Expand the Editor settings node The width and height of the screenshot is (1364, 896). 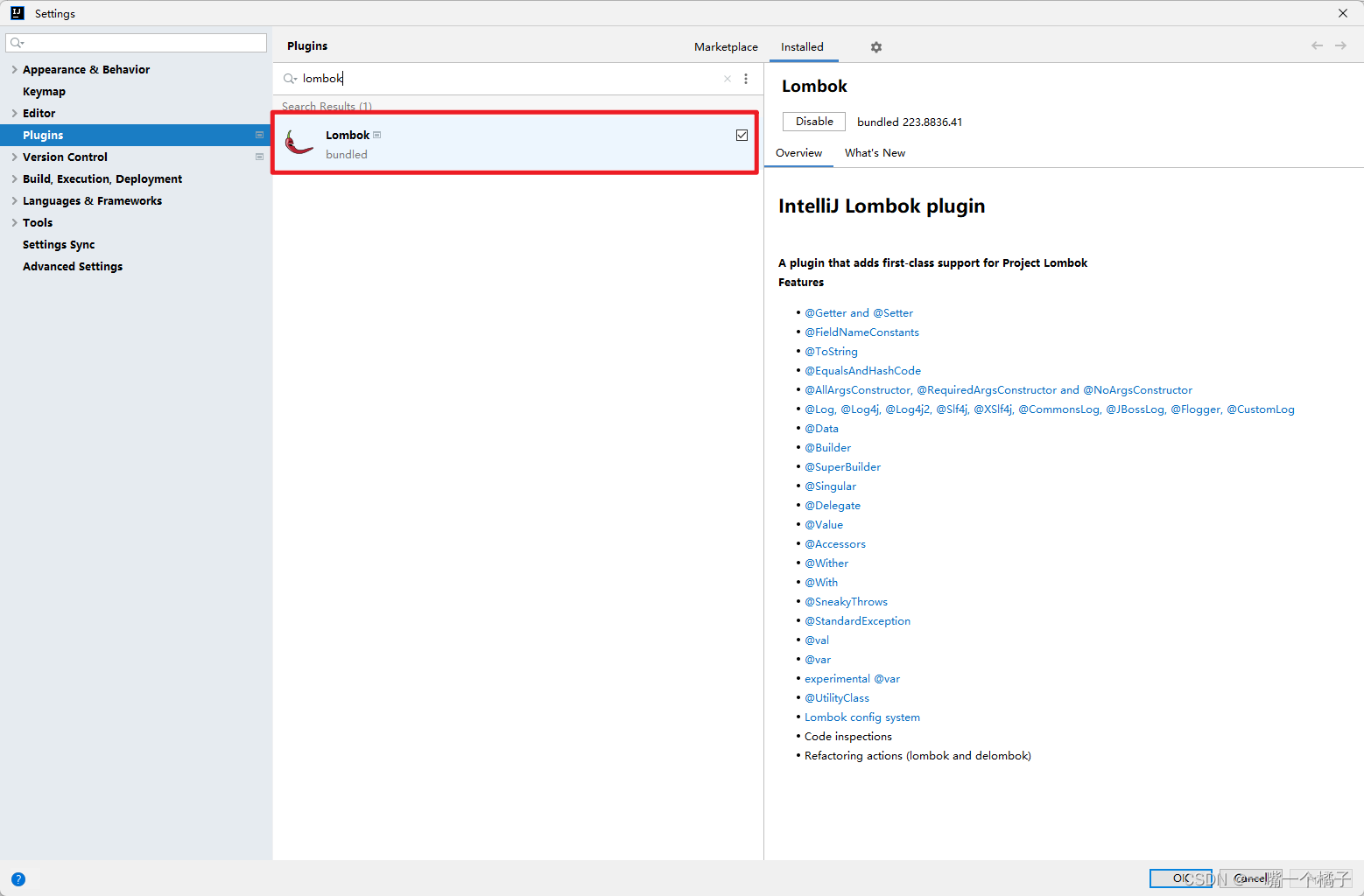pyautogui.click(x=14, y=113)
